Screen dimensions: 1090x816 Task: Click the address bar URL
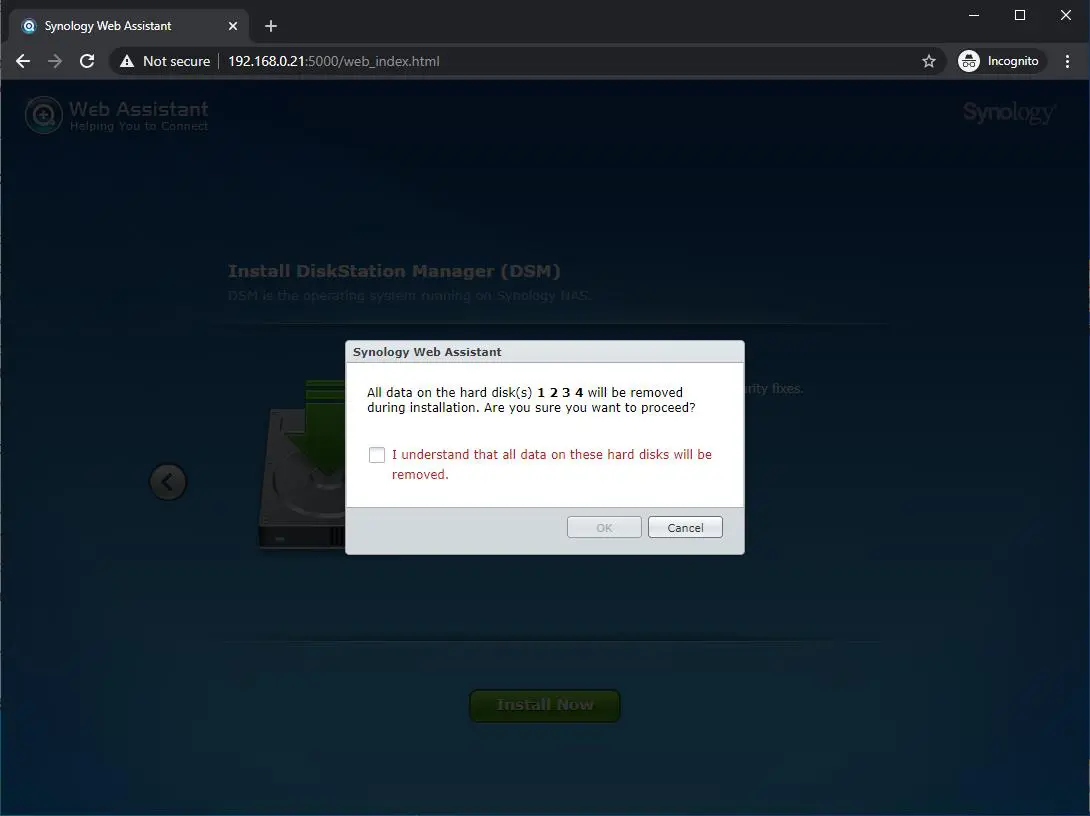click(x=334, y=61)
